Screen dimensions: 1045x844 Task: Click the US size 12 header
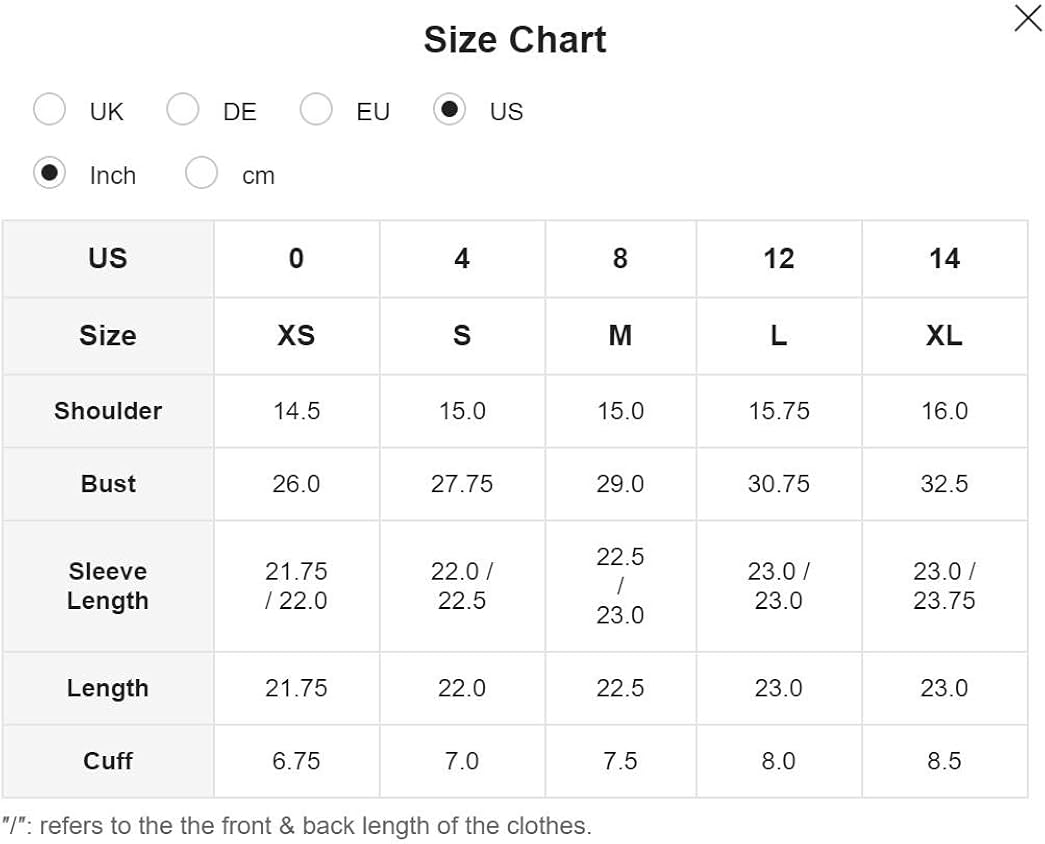pyautogui.click(x=778, y=259)
